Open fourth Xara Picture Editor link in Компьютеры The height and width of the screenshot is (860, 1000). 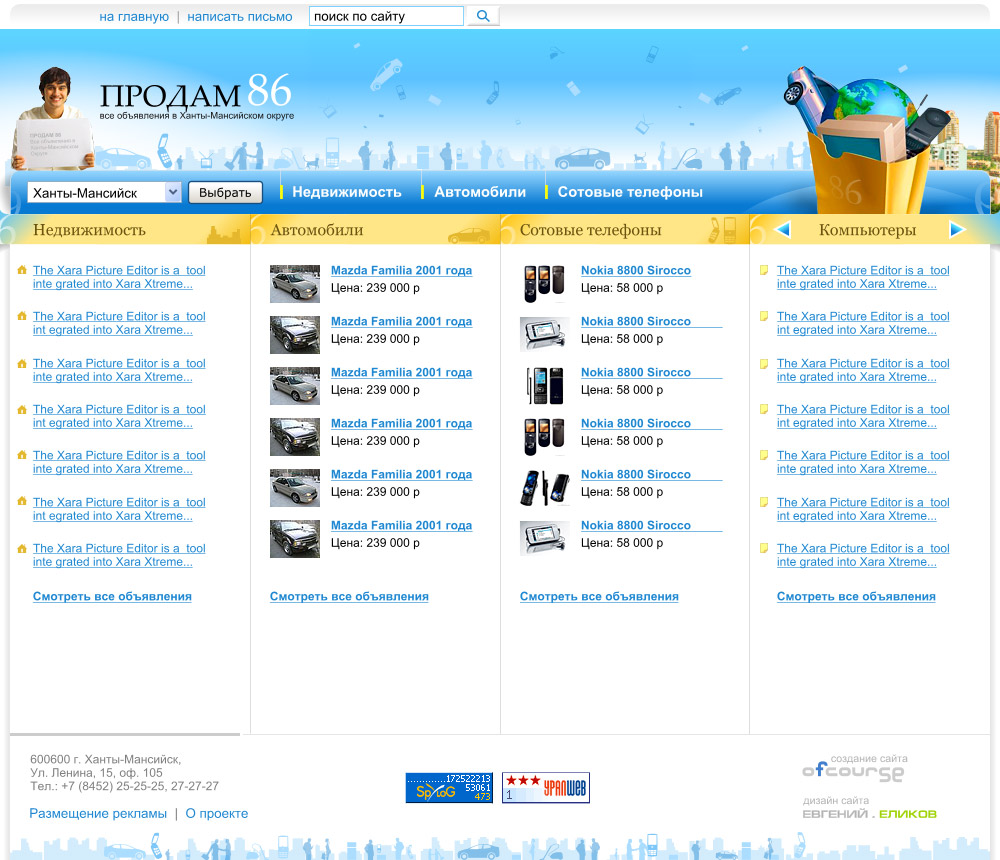[863, 416]
